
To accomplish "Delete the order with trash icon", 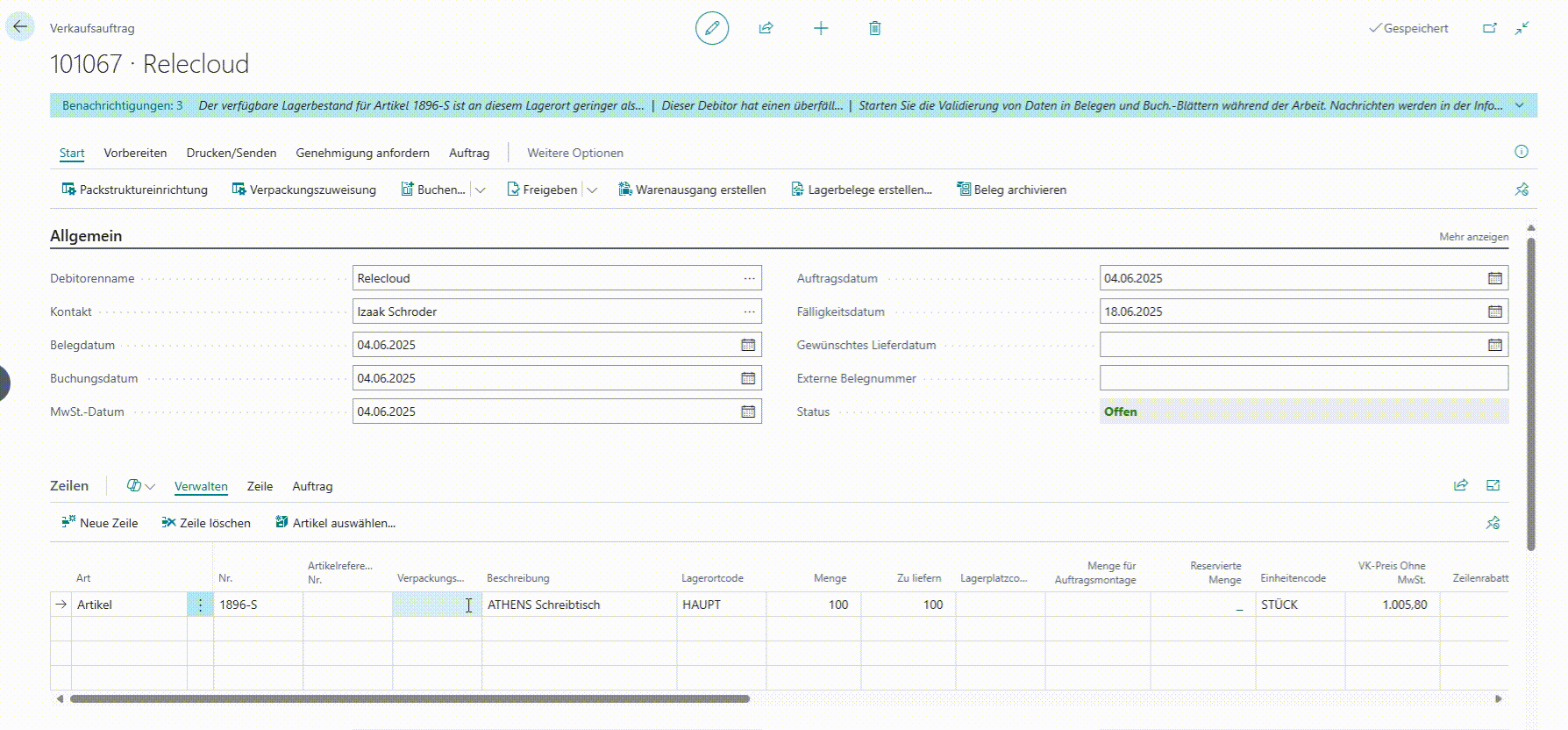I will [x=874, y=28].
